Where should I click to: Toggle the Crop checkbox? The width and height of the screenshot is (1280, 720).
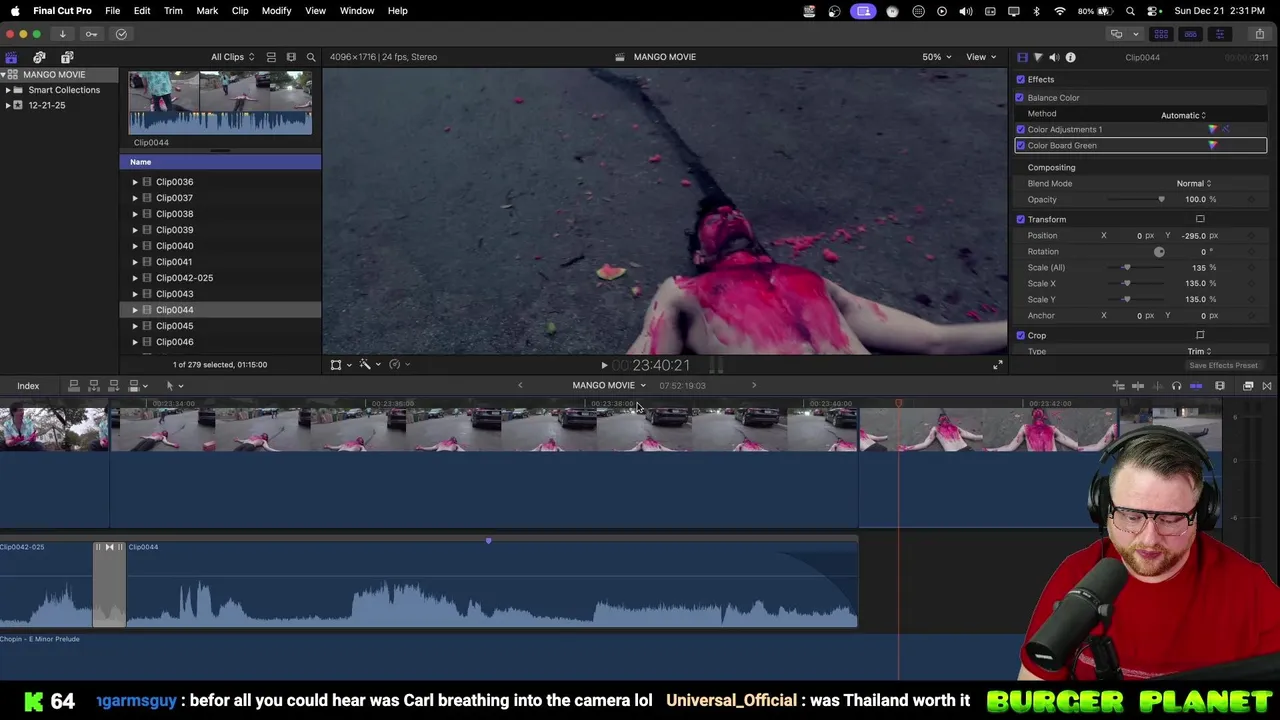[1021, 335]
